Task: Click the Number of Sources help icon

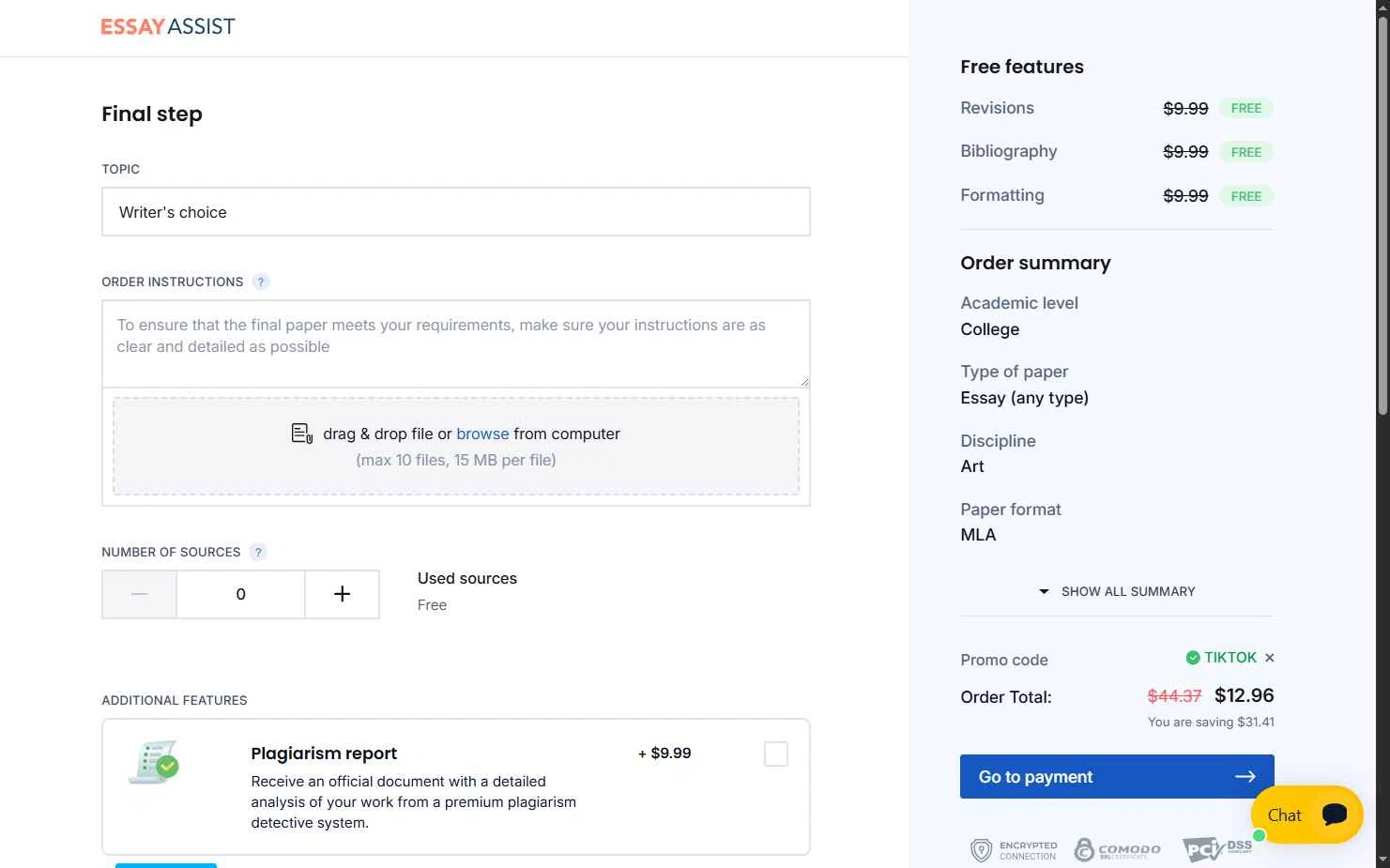Action: (x=258, y=552)
